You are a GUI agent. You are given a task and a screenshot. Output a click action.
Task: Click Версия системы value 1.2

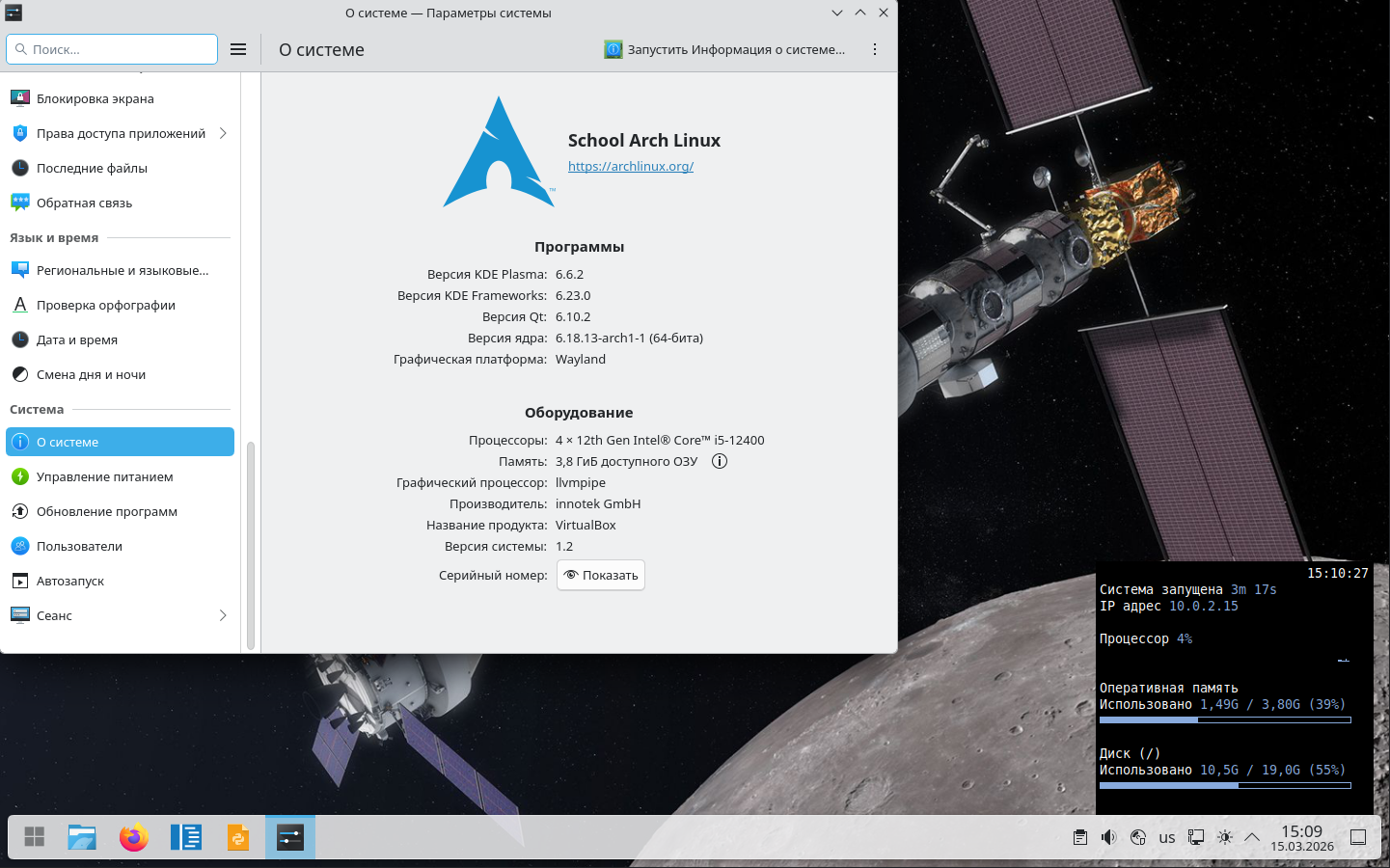(564, 546)
